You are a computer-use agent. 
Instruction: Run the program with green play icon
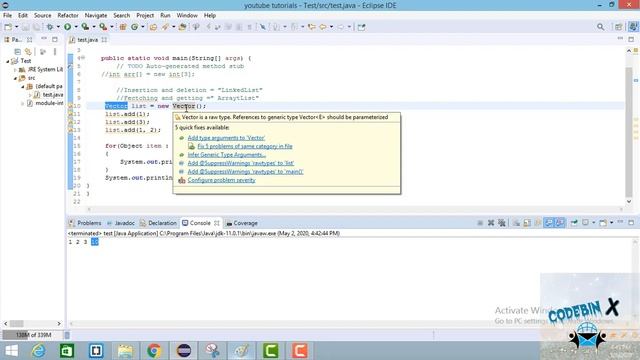[67, 27]
